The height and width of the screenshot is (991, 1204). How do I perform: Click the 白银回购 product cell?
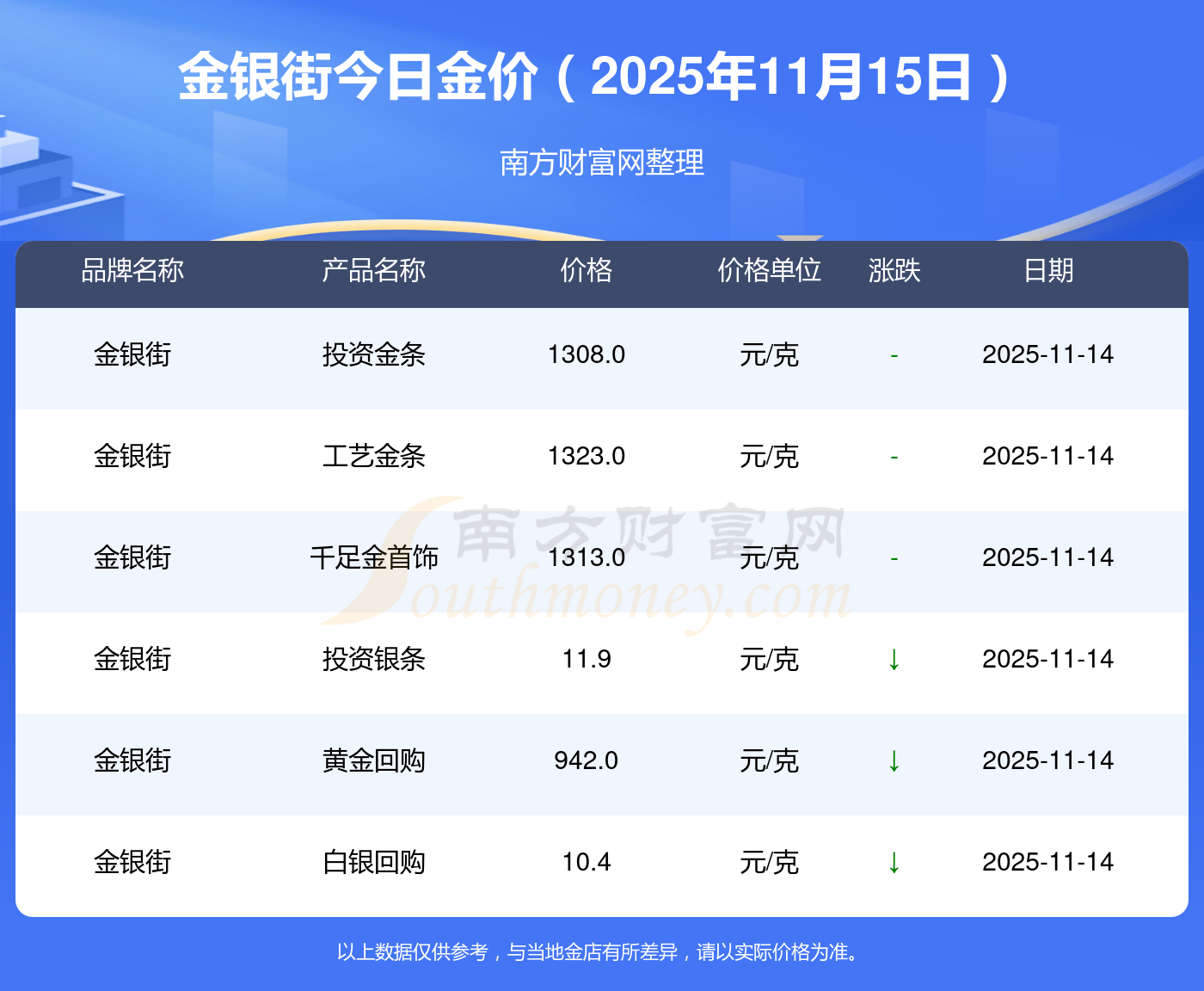[x=374, y=862]
